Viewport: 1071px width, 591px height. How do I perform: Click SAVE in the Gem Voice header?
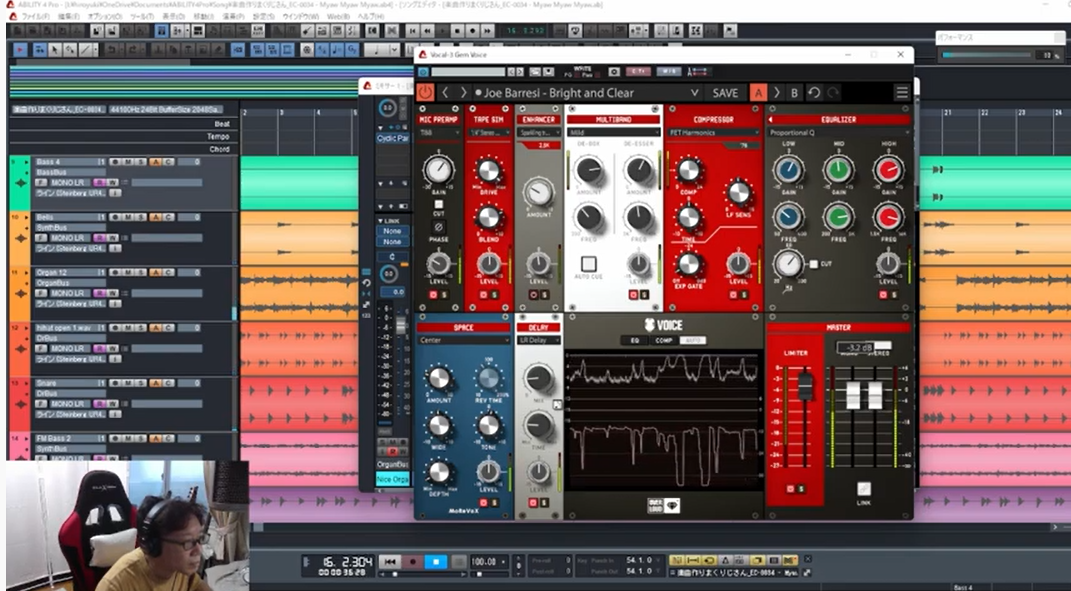pos(725,93)
